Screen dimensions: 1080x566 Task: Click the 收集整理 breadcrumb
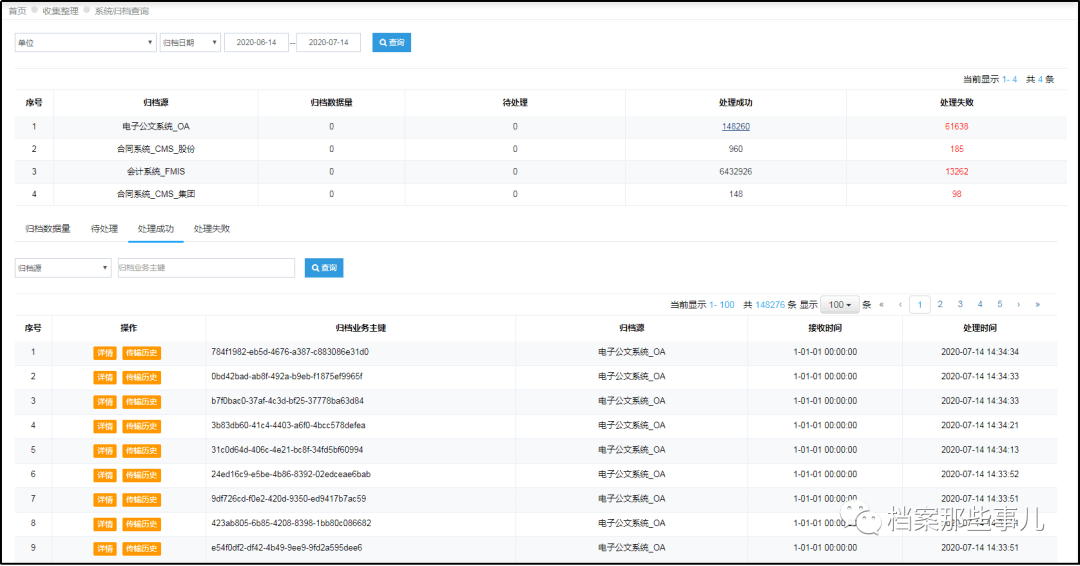[61, 11]
